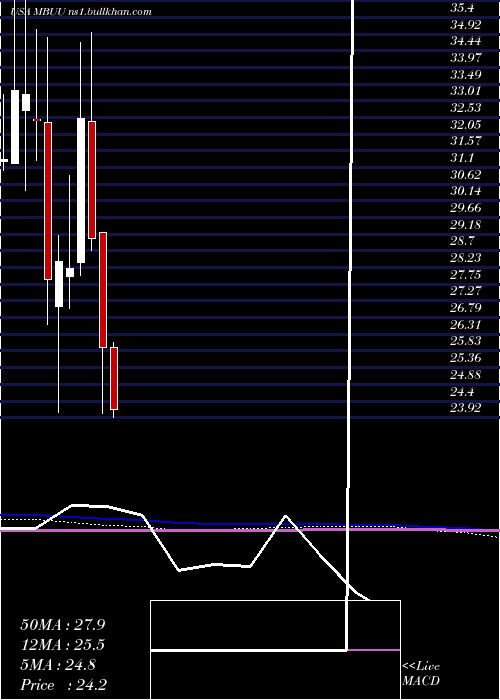The image size is (500, 700).
Task: Click the small white candle near 27.75
Action: point(70,272)
